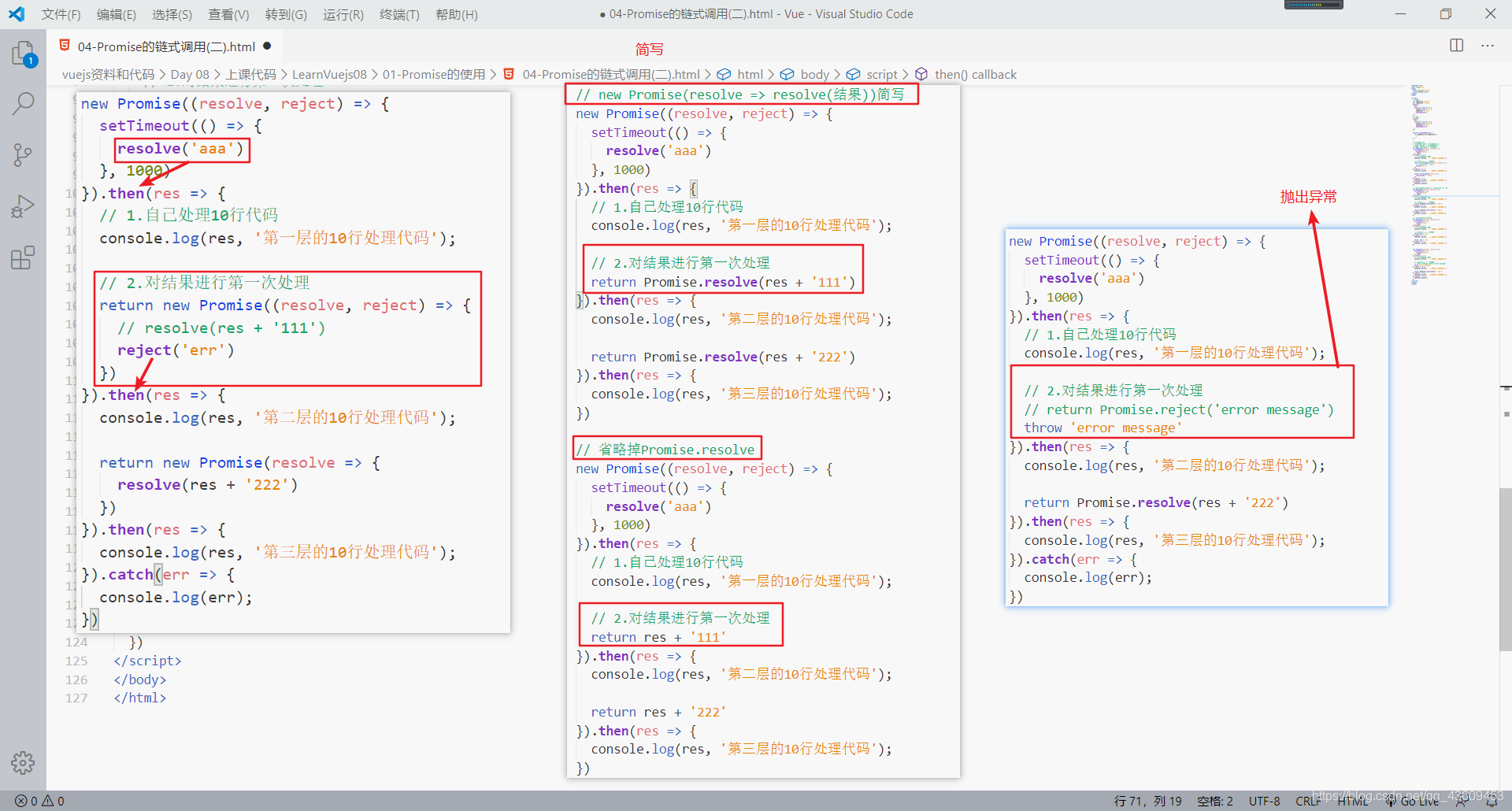The image size is (1512, 811).
Task: Close the VS Code window
Action: pyautogui.click(x=1491, y=13)
